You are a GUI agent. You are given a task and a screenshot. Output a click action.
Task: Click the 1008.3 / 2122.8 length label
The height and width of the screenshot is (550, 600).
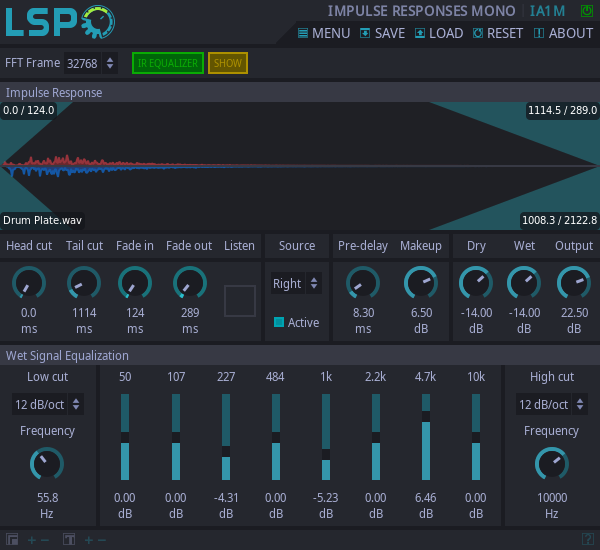click(559, 220)
